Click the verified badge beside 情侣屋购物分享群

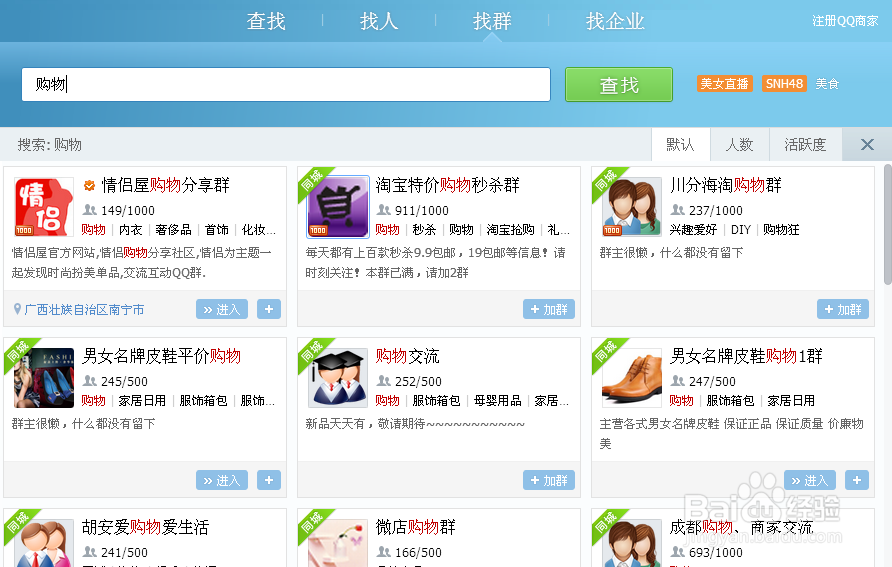89,185
